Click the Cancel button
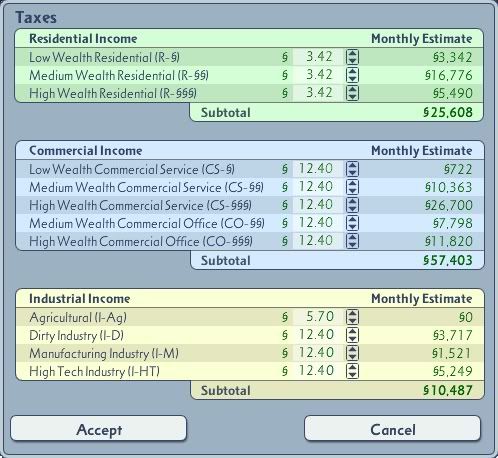Image resolution: width=498 pixels, height=458 pixels. click(393, 429)
